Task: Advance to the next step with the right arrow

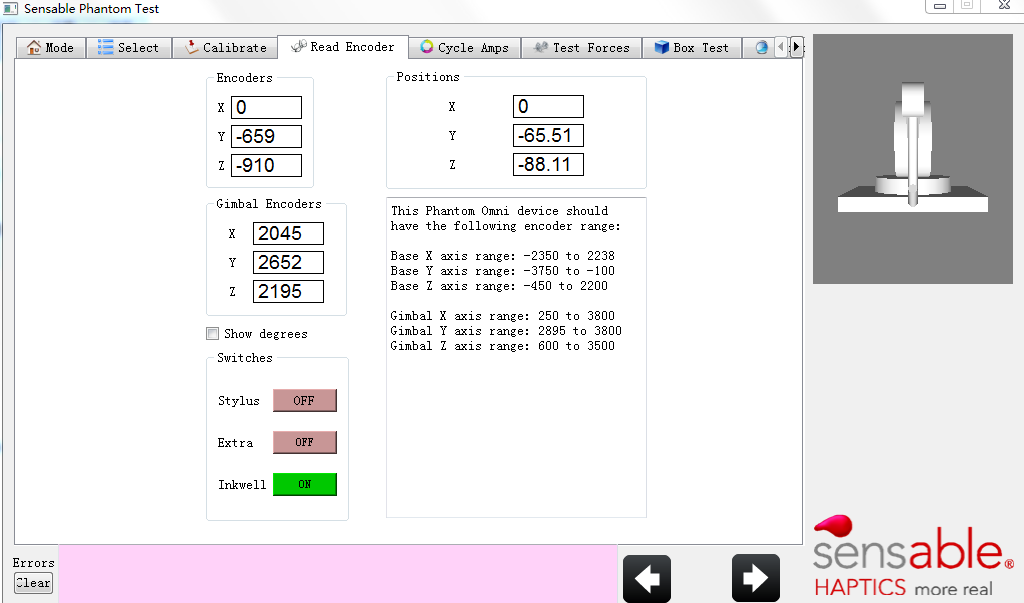Action: click(756, 578)
